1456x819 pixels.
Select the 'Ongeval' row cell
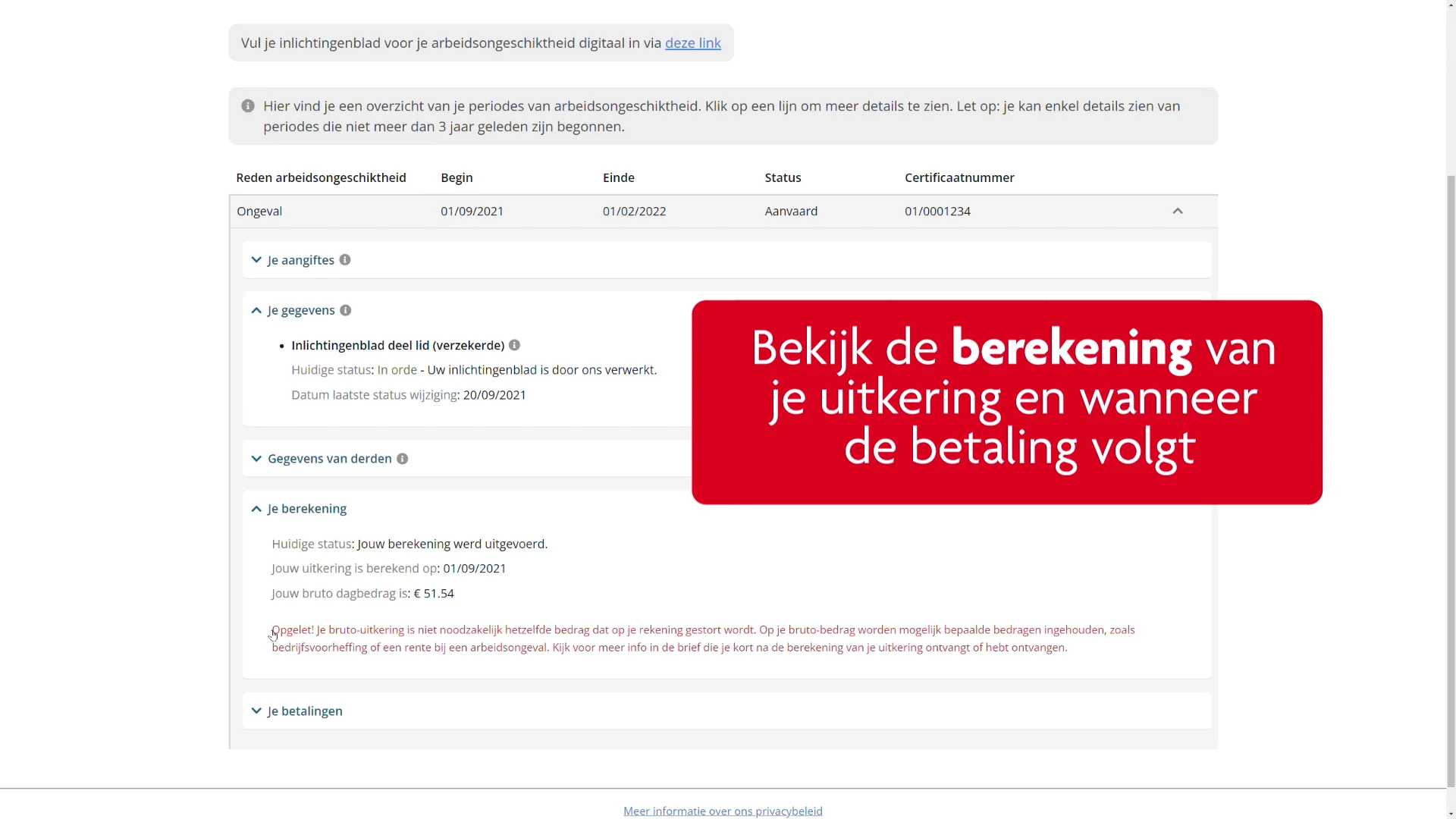(x=259, y=212)
